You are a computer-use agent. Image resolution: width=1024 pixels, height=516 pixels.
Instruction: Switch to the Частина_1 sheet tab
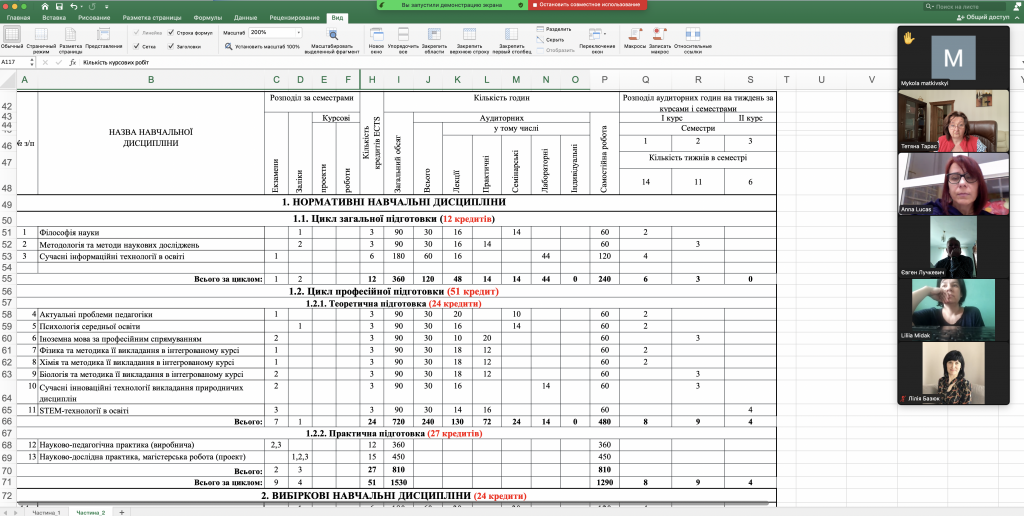pos(46,511)
